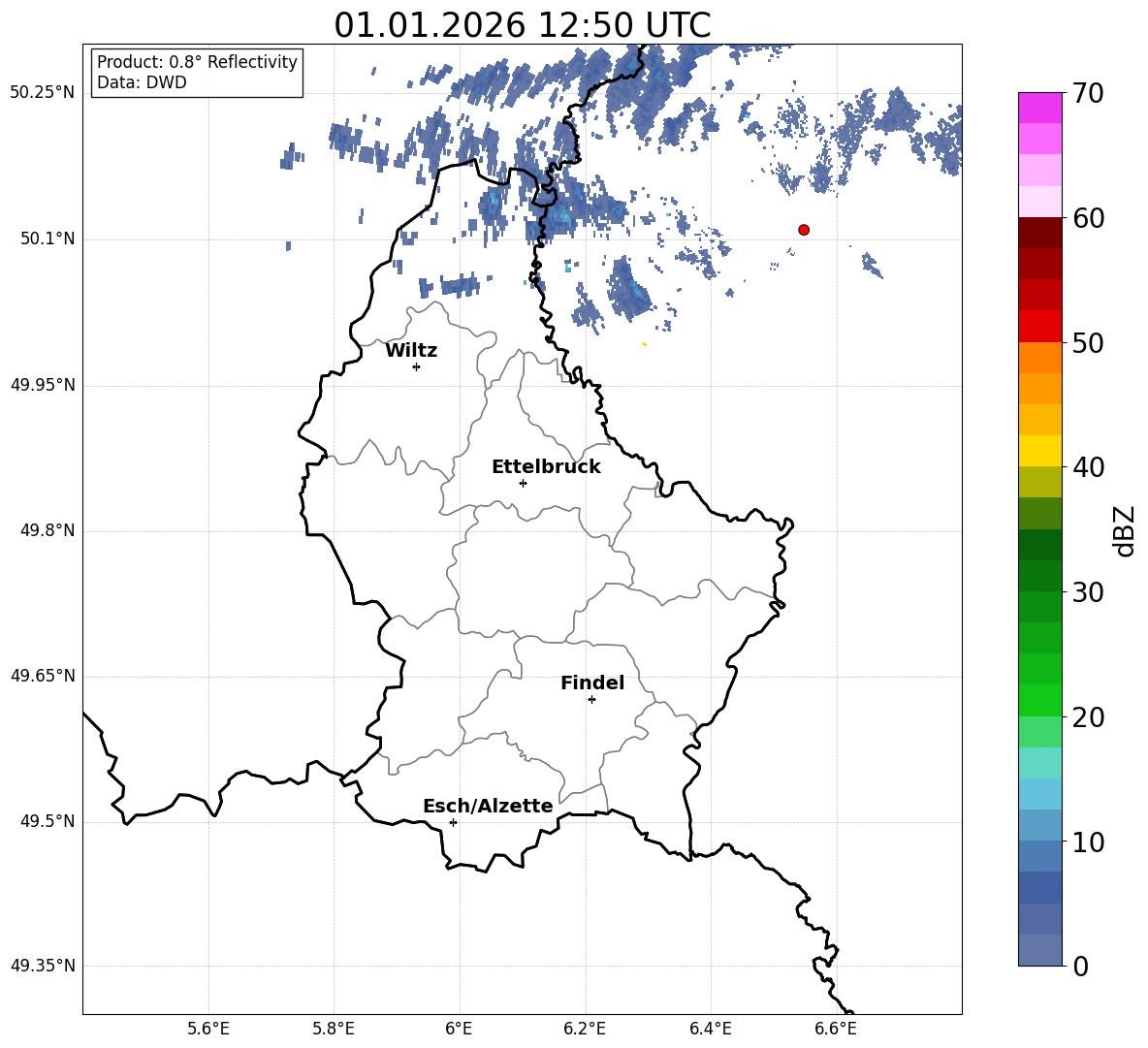The width and height of the screenshot is (1148, 1048).
Task: Click the 20 tick on the colorbar
Action: tap(1088, 717)
